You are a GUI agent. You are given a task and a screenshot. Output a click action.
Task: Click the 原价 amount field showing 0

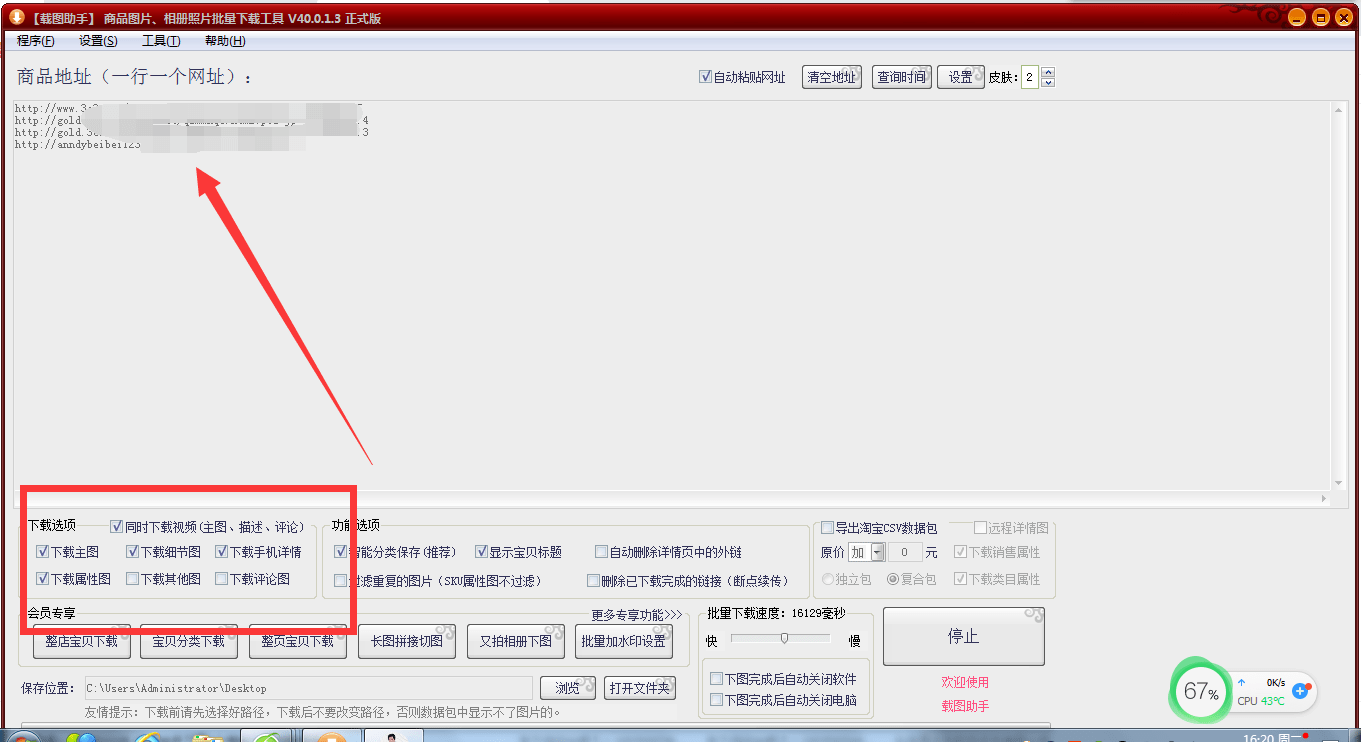click(905, 552)
